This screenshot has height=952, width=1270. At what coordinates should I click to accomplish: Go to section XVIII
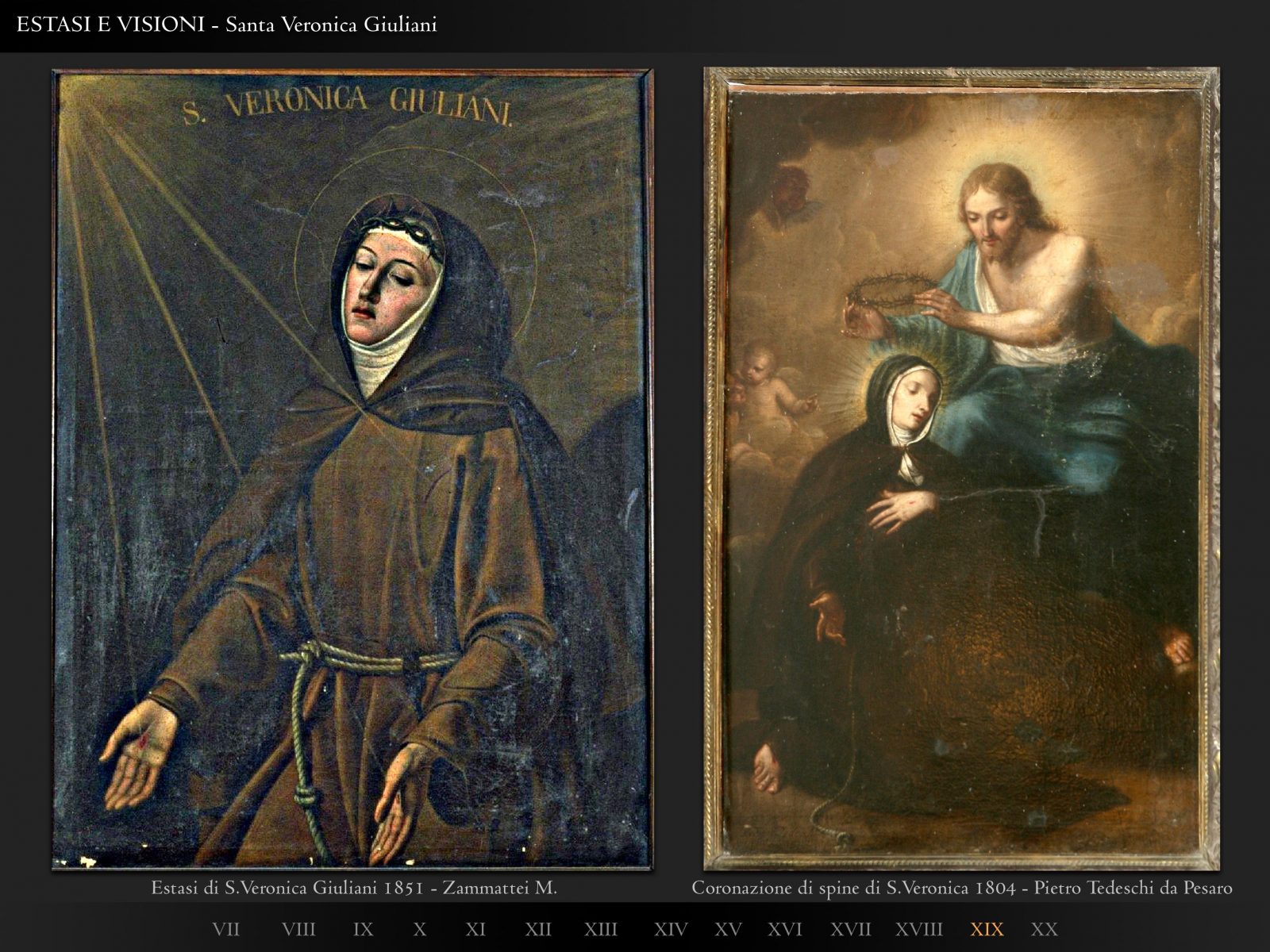tap(919, 929)
